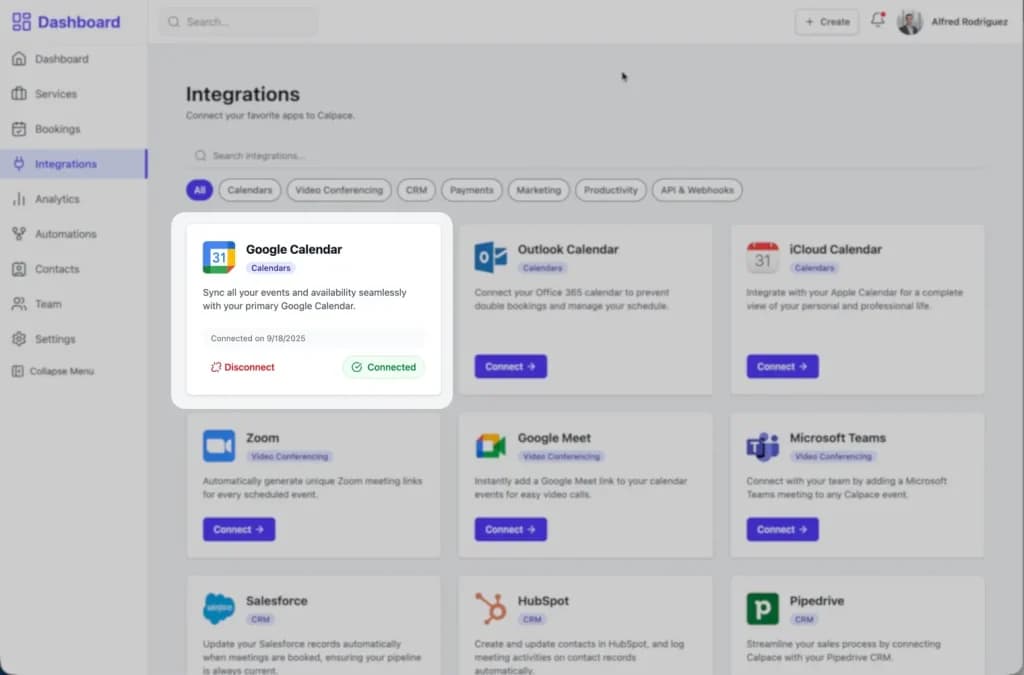
Task: Disconnect Google Calendar integration
Action: click(x=243, y=367)
